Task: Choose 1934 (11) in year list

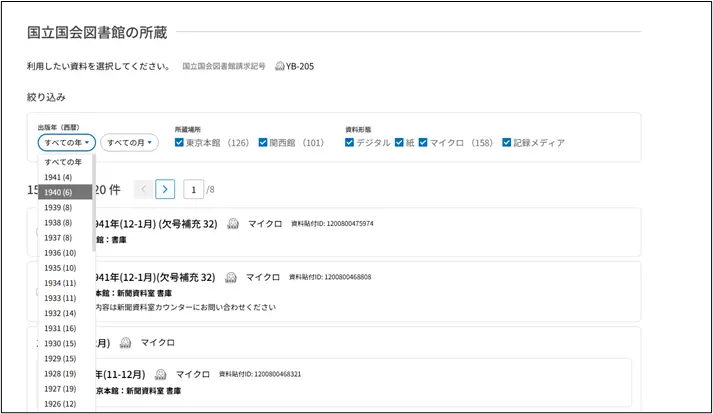Action: coord(65,283)
